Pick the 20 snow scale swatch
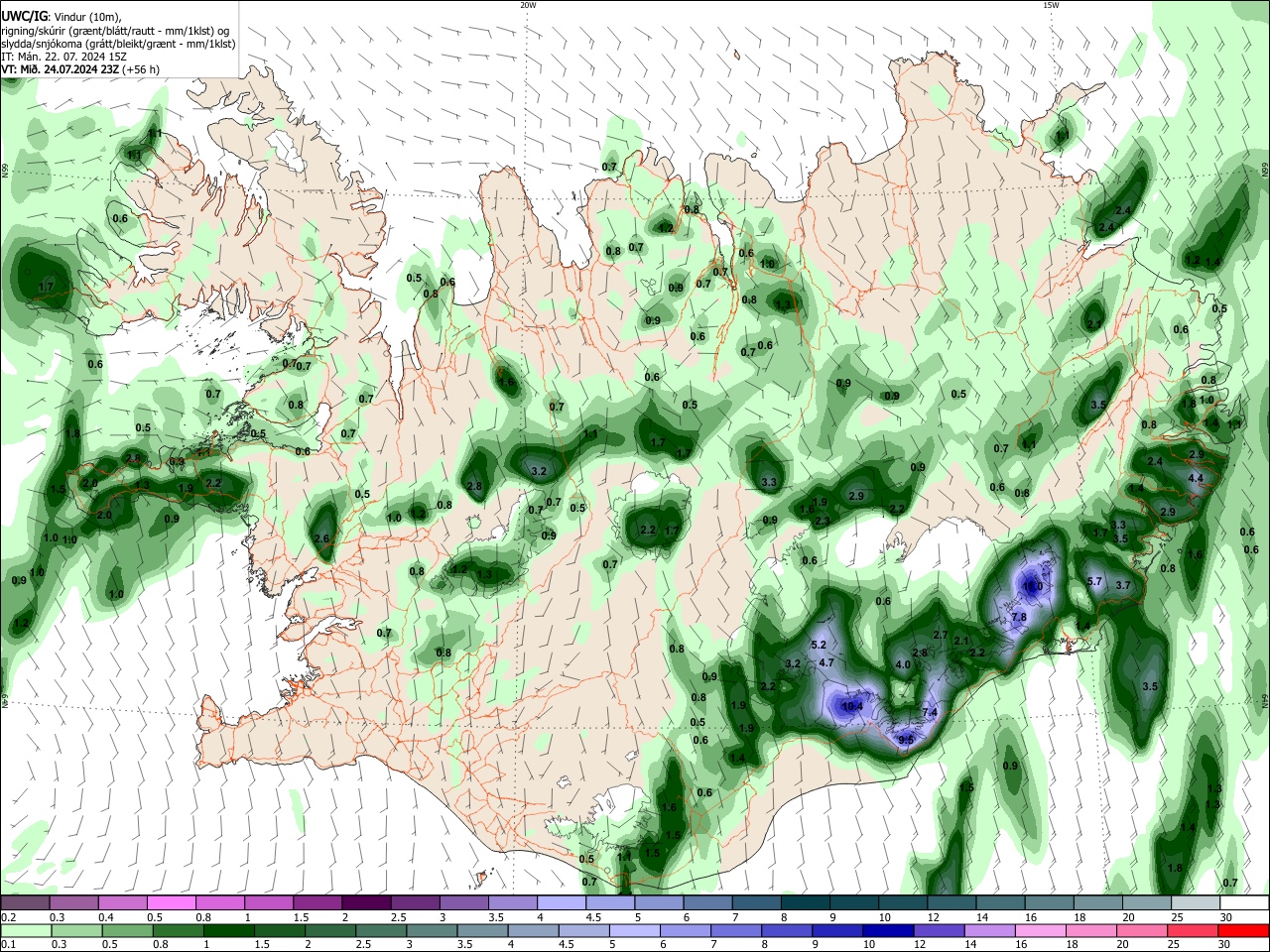The height and width of the screenshot is (952, 1270). 1146,903
